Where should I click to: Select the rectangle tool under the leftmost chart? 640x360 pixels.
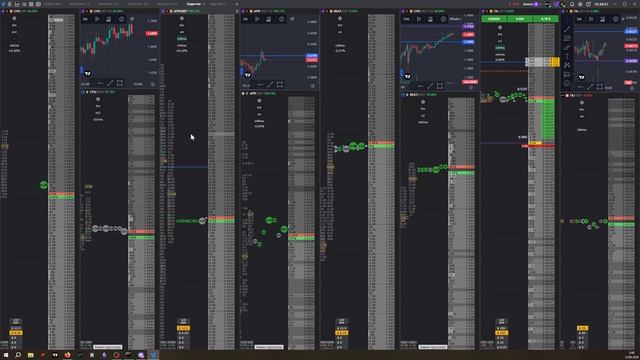point(120,83)
